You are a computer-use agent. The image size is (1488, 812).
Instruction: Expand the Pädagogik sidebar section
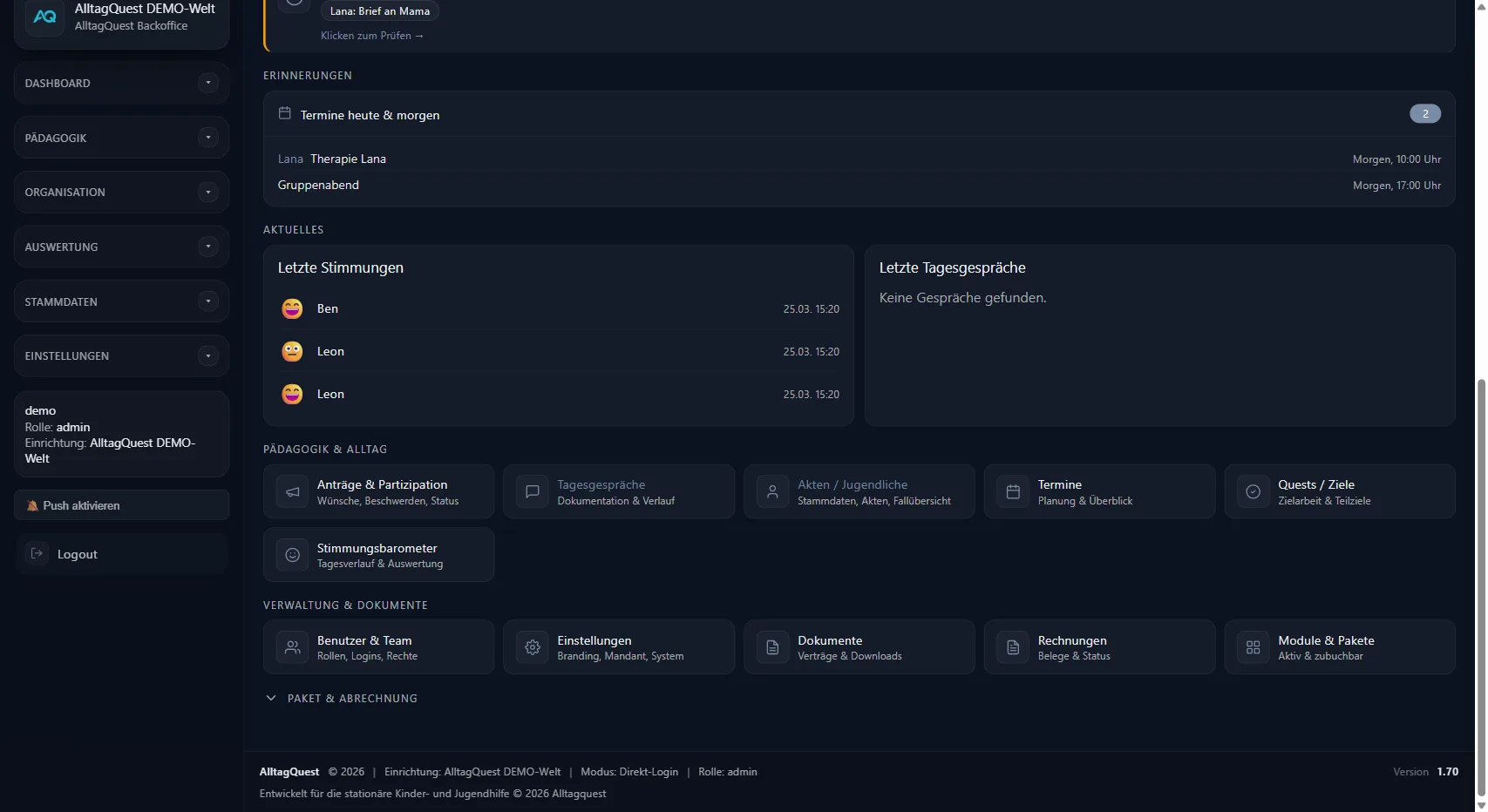click(121, 138)
